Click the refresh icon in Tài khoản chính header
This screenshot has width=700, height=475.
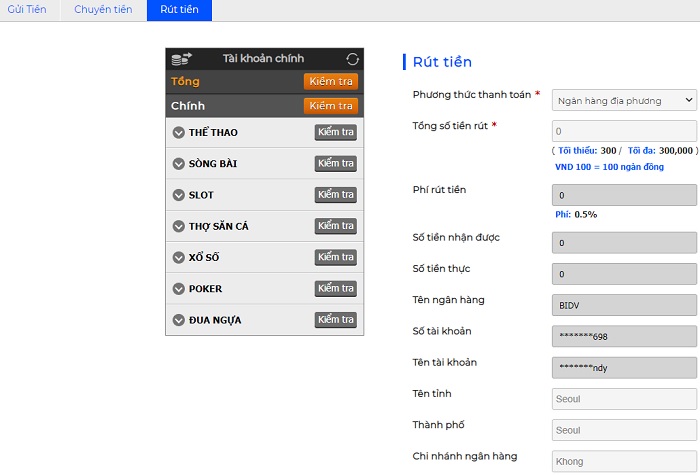click(352, 59)
